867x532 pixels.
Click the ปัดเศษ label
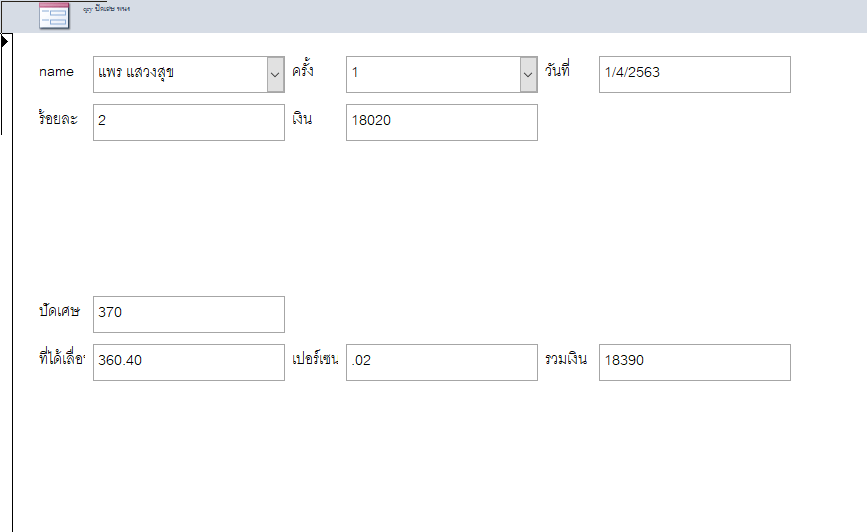[x=59, y=312]
